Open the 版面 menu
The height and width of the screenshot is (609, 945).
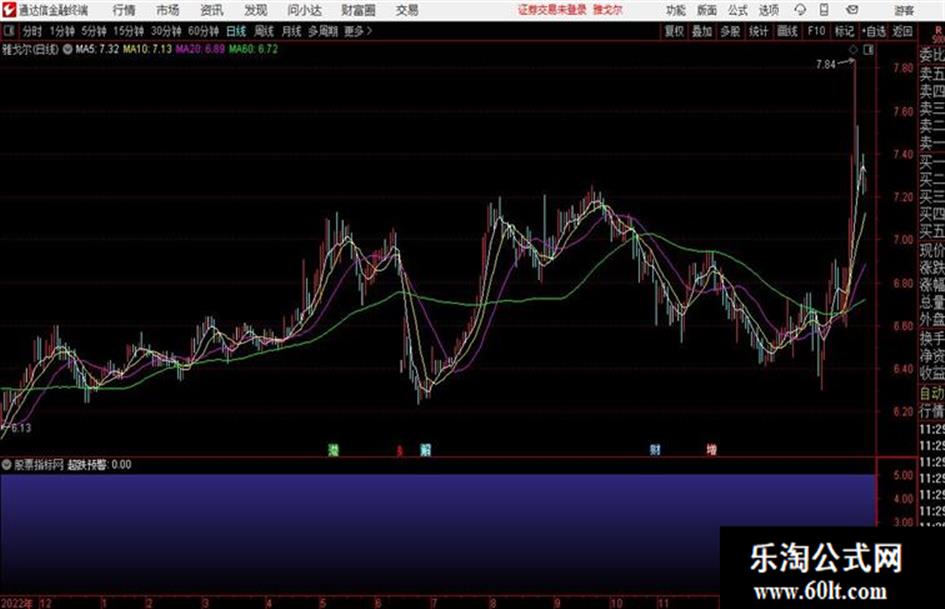click(706, 10)
